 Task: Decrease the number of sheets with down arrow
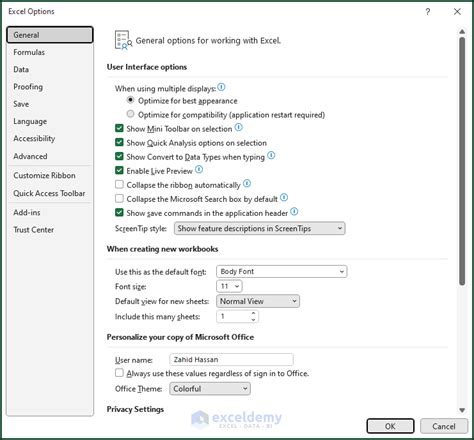253,320
